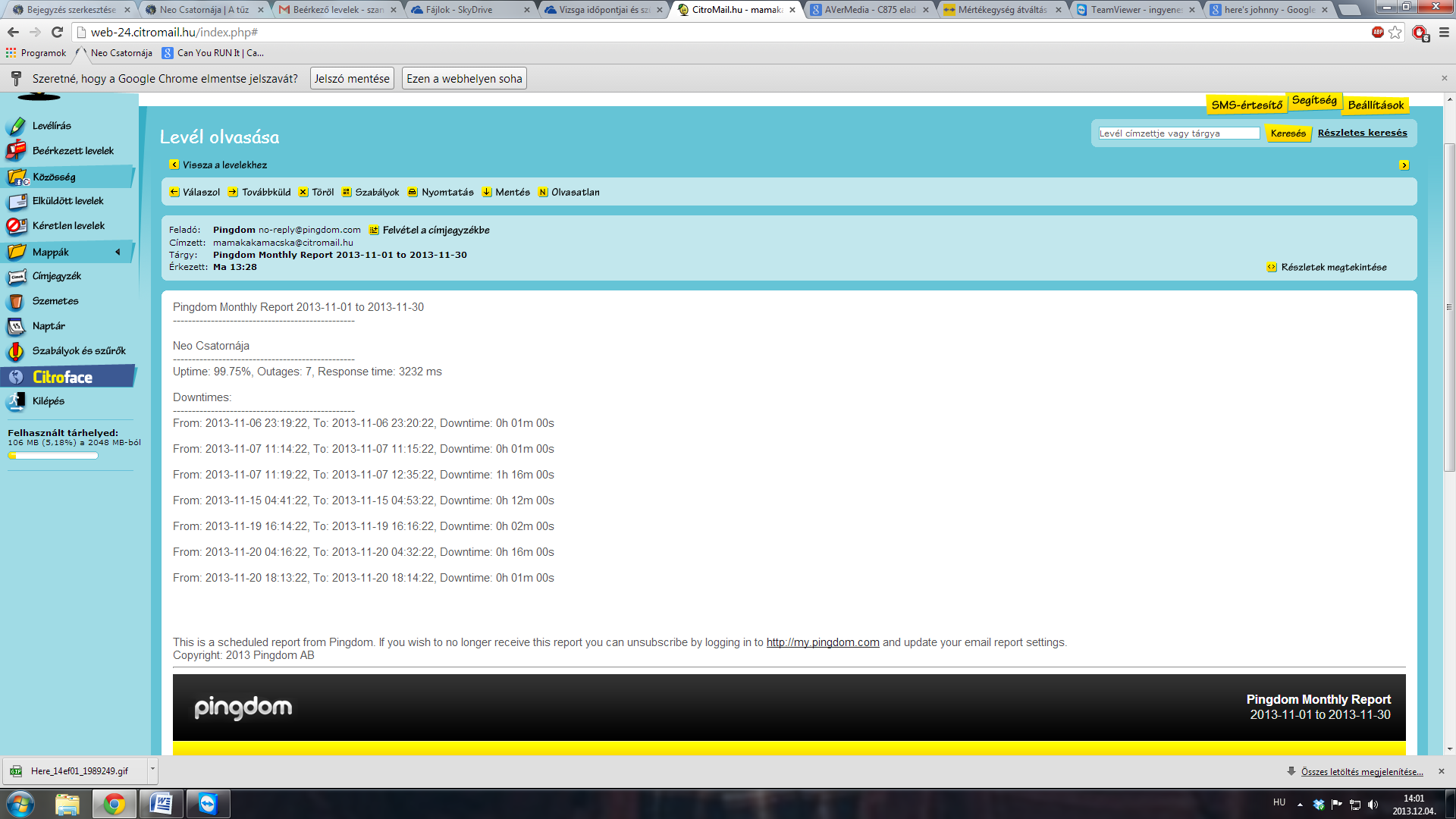
Task: Open Beérkezett levelek inbox icon
Action: [x=16, y=151]
